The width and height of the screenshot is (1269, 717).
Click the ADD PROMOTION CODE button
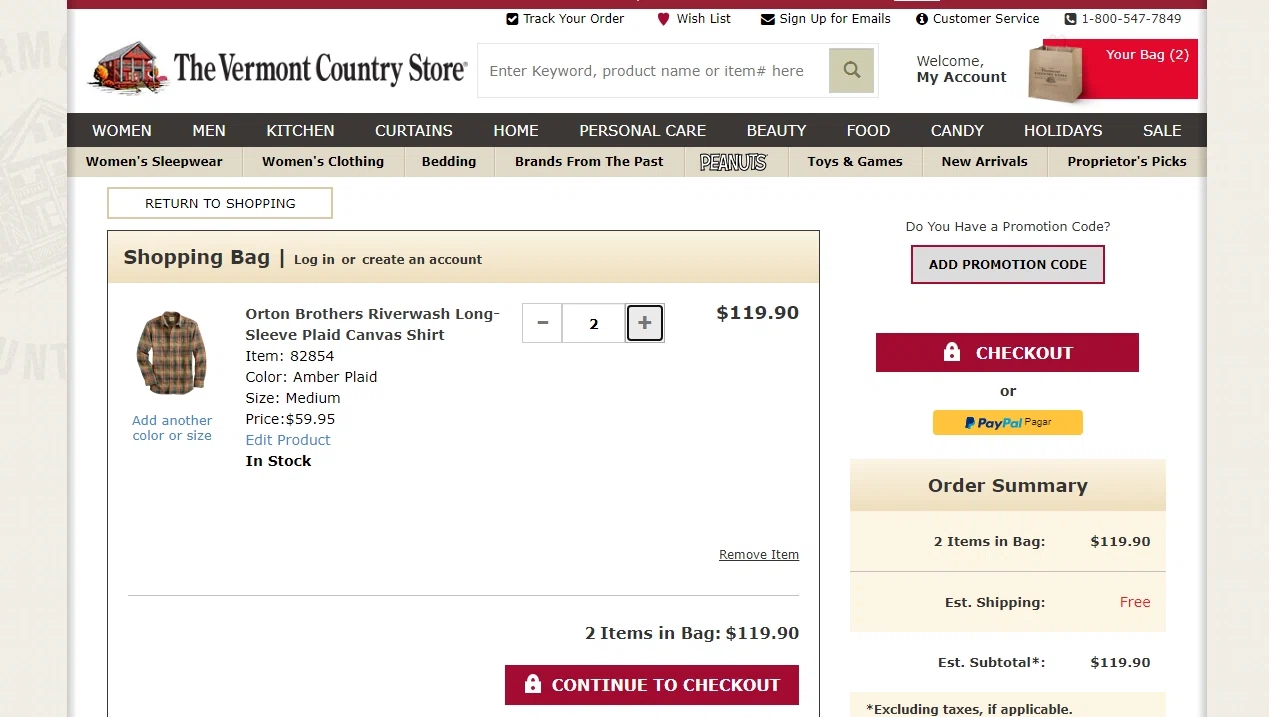(1008, 265)
